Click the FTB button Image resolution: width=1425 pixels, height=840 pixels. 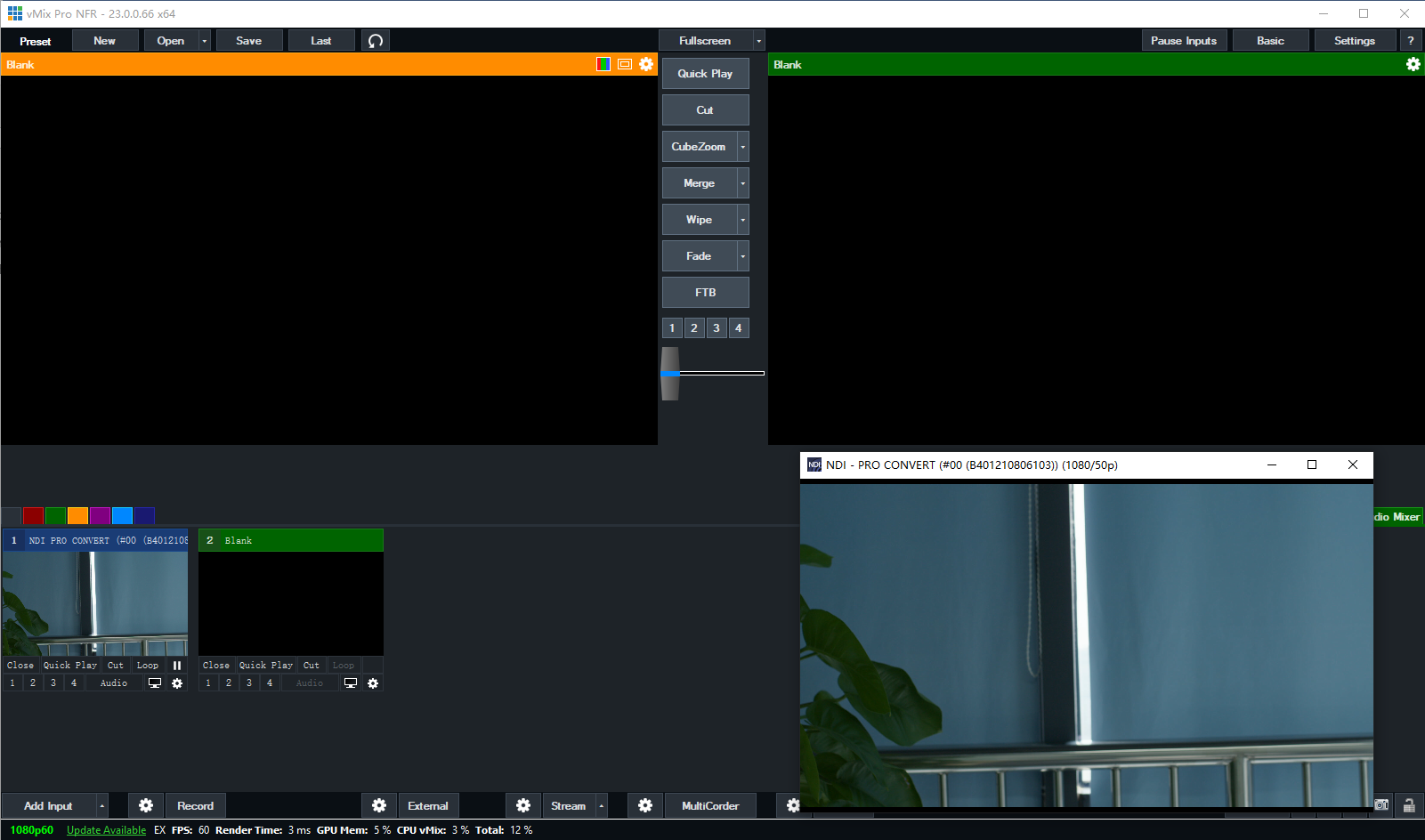705,293
